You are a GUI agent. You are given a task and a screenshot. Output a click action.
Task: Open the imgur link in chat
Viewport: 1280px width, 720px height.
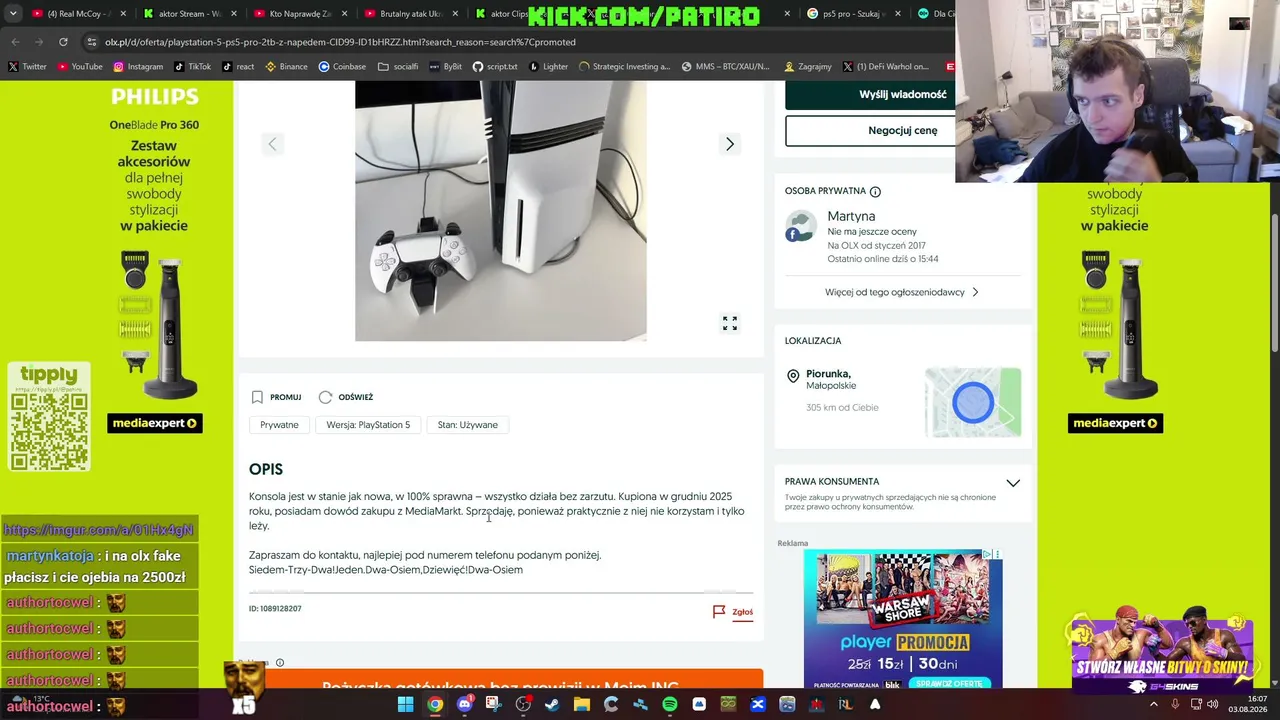pyautogui.click(x=98, y=530)
